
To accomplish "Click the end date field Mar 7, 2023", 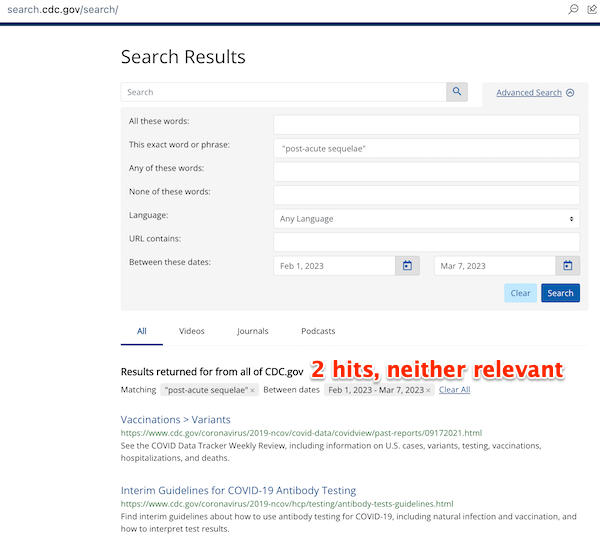I will pos(495,266).
